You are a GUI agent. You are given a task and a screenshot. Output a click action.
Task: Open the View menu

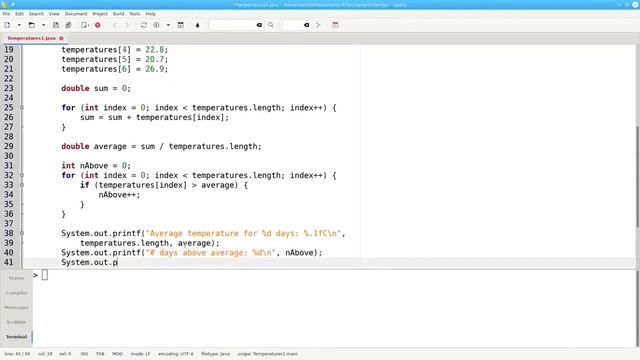tap(54, 13)
